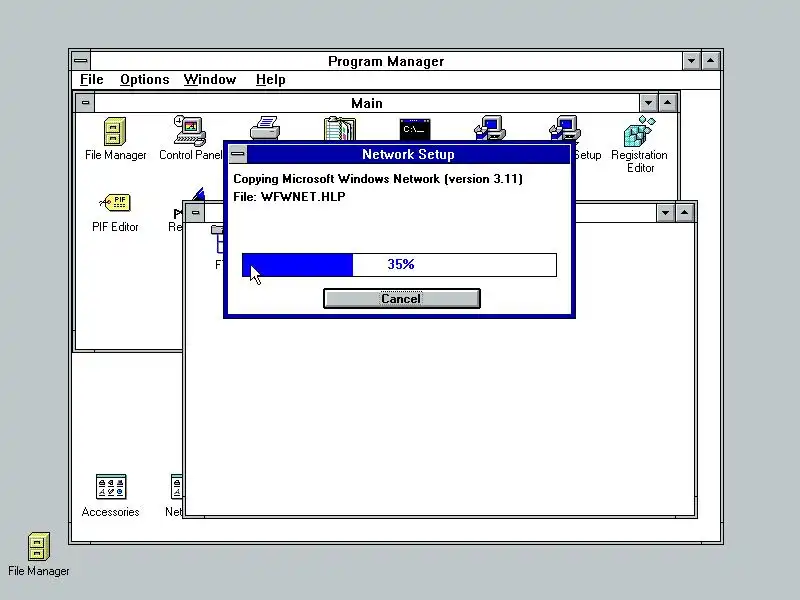The image size is (800, 600).
Task: Open the Registration Editor icon
Action: 639,131
